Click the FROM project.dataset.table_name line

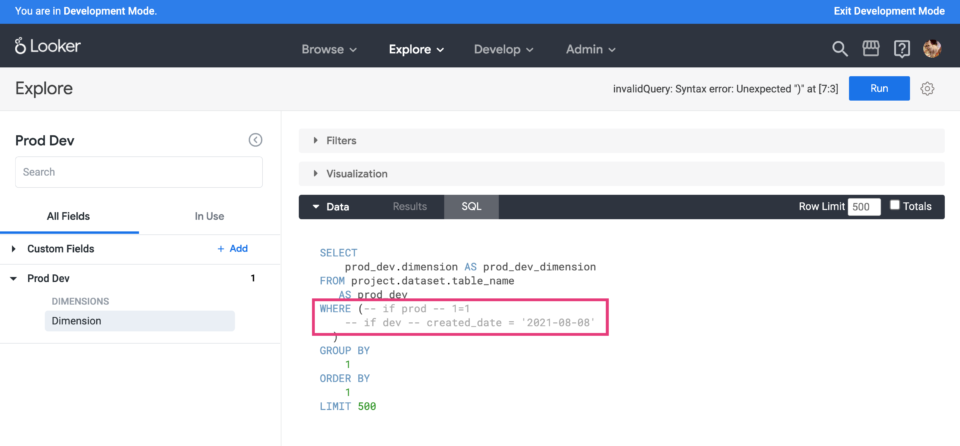417,281
